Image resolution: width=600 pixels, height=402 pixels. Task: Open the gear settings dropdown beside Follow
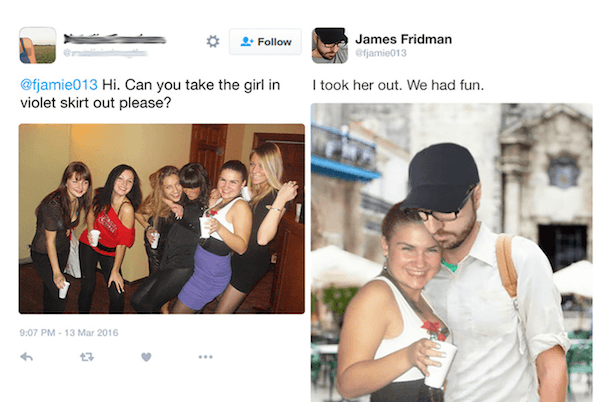[213, 41]
